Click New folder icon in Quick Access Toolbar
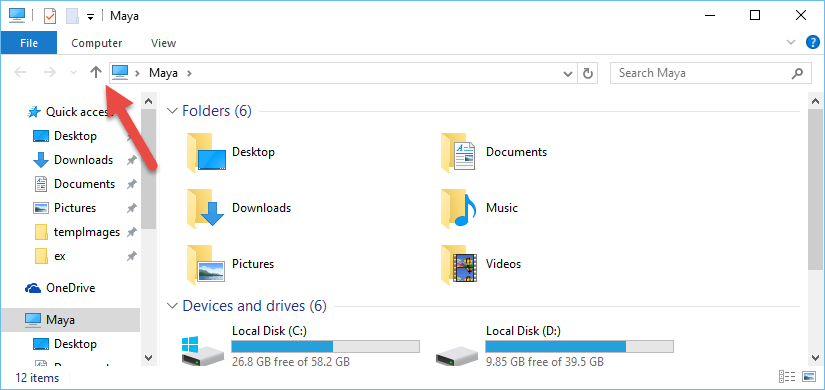Image resolution: width=825 pixels, height=390 pixels. [72, 16]
